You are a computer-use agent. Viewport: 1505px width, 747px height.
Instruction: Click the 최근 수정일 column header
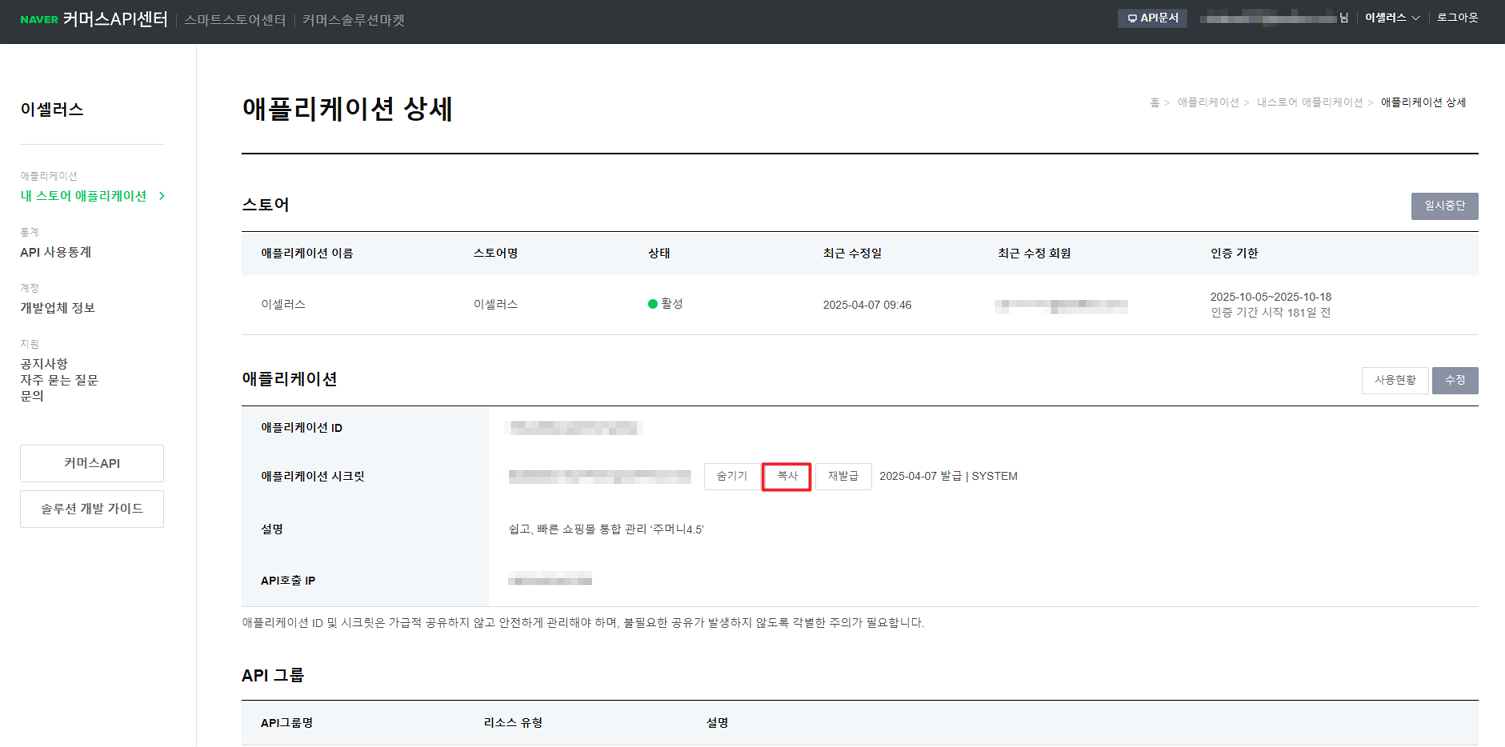point(852,253)
